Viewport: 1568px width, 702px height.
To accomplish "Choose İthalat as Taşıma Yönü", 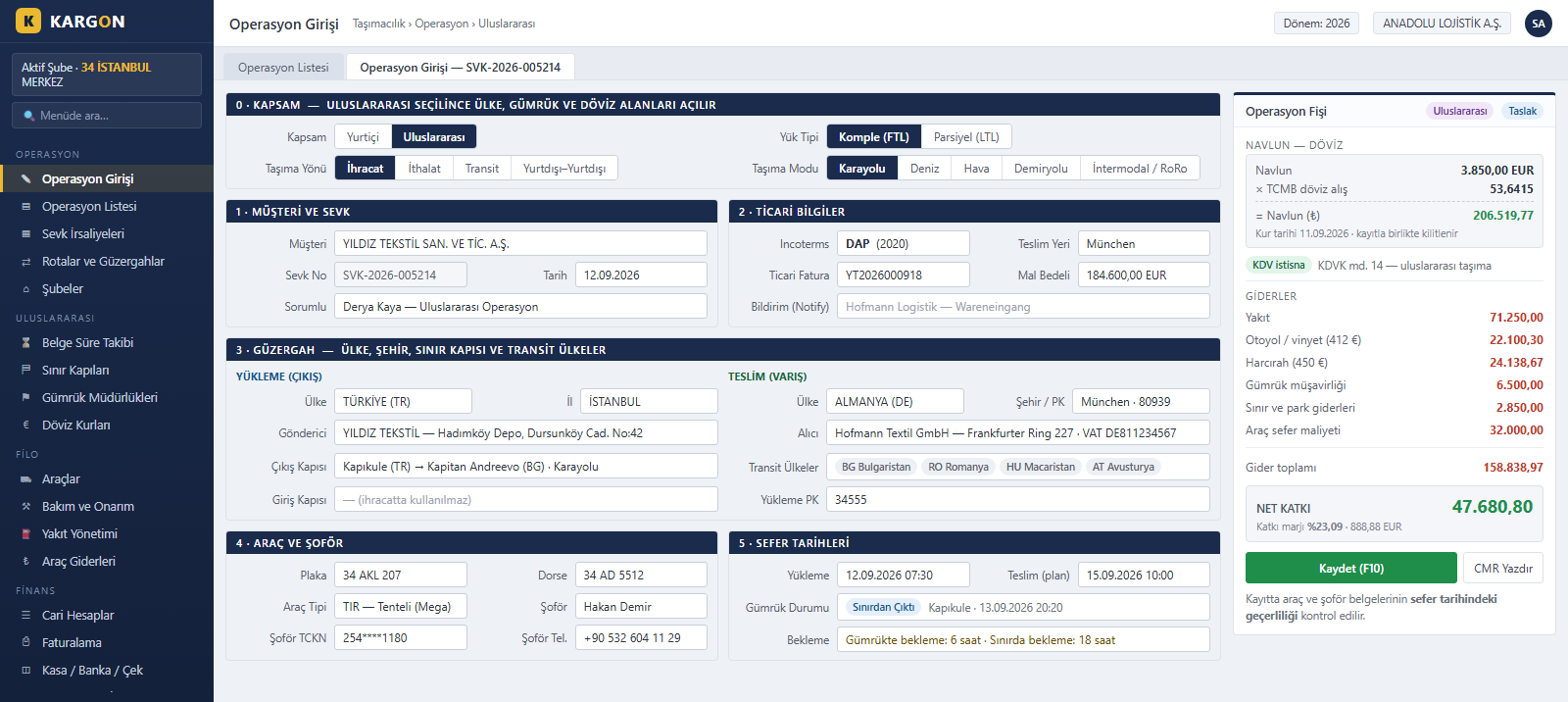I will pos(424,169).
